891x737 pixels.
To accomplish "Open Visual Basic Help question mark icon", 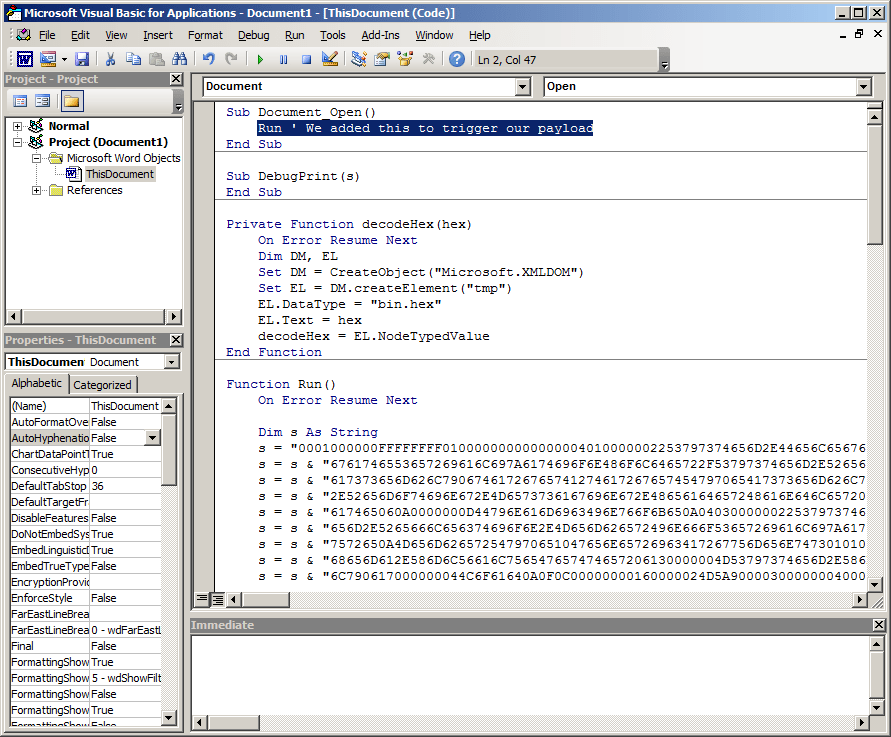I will pos(457,59).
